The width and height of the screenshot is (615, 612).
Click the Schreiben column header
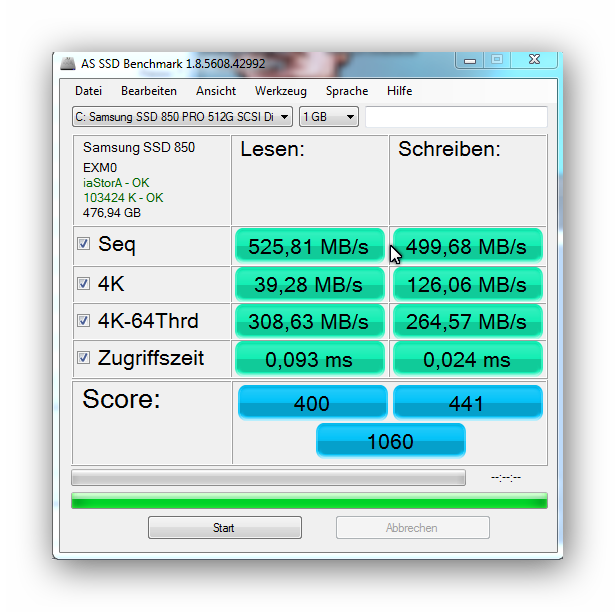(449, 149)
